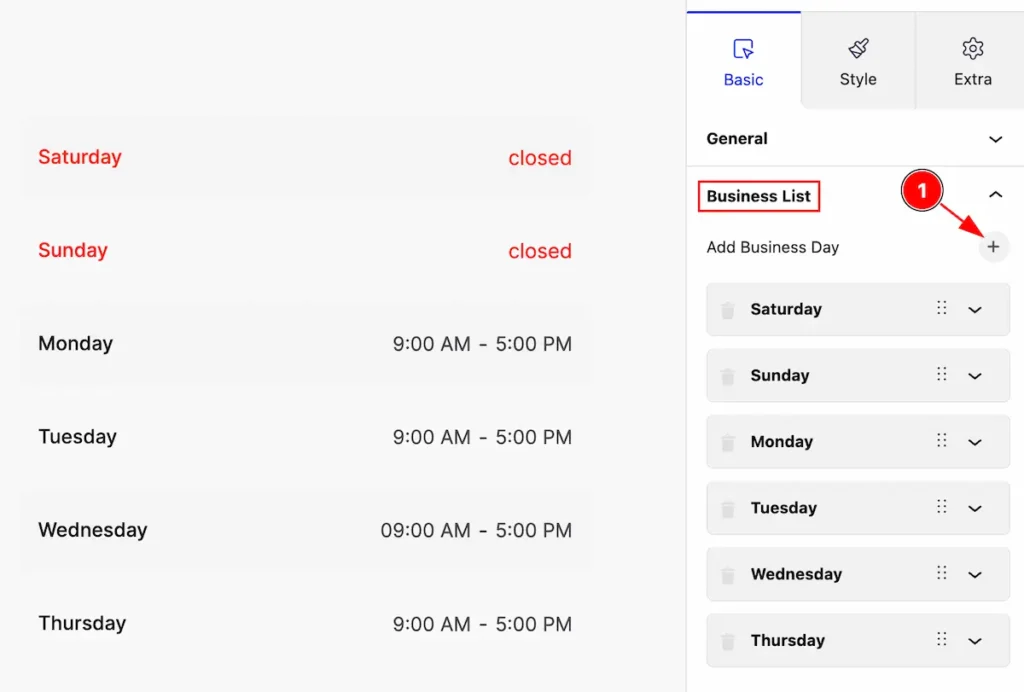Collapse the Business List section

(995, 195)
